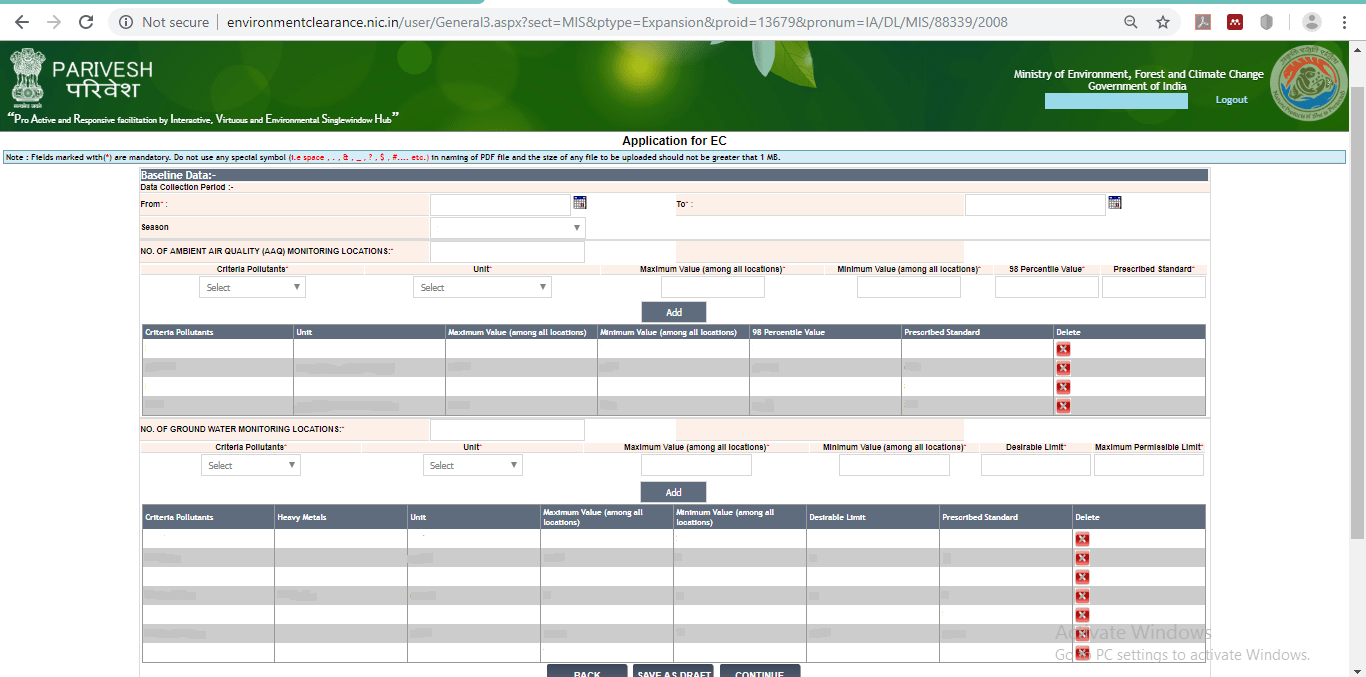Open air quality Unit dropdown
This screenshot has height=677, width=1366.
point(481,288)
